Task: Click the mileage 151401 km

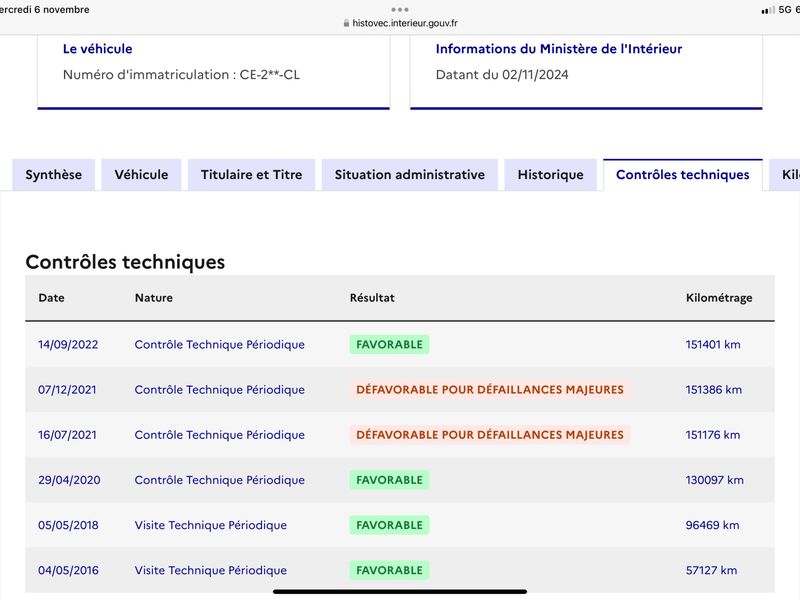Action: [x=713, y=344]
